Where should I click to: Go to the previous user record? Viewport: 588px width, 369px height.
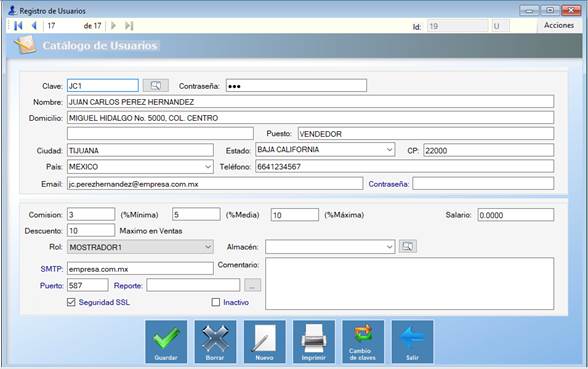tap(34, 26)
